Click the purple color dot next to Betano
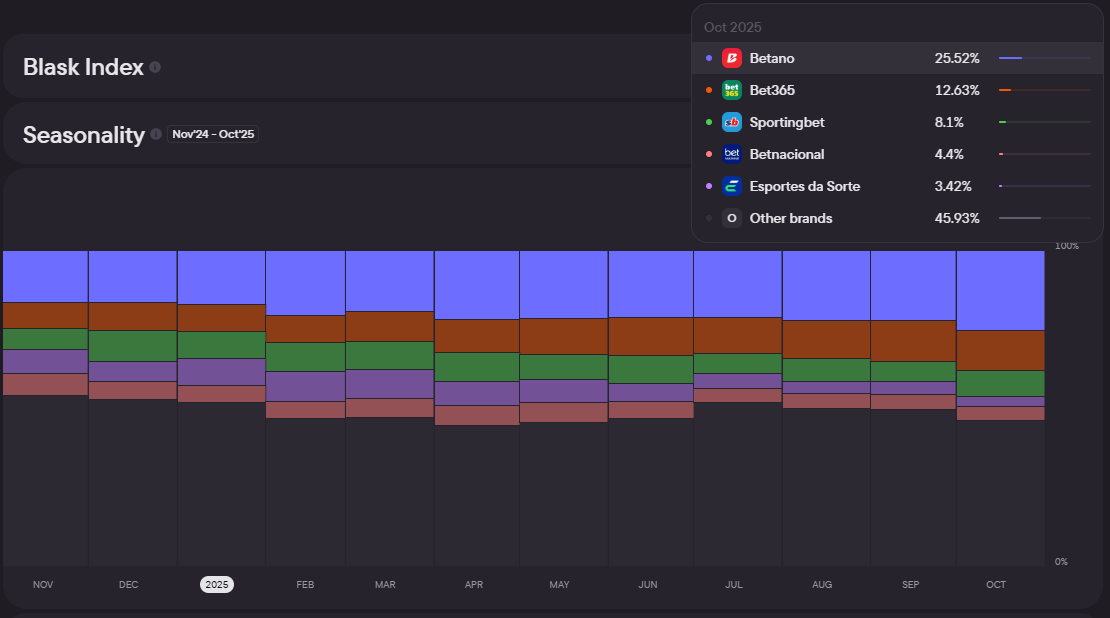Image resolution: width=1110 pixels, height=618 pixels. pos(709,58)
